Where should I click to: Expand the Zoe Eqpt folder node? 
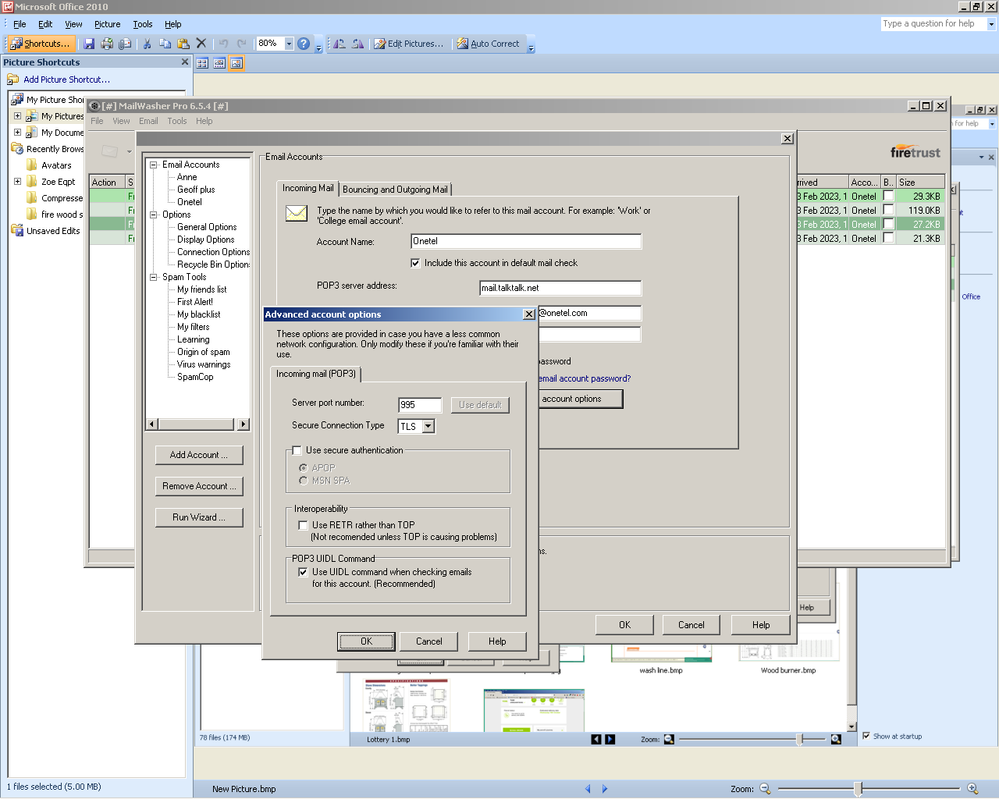click(x=17, y=182)
